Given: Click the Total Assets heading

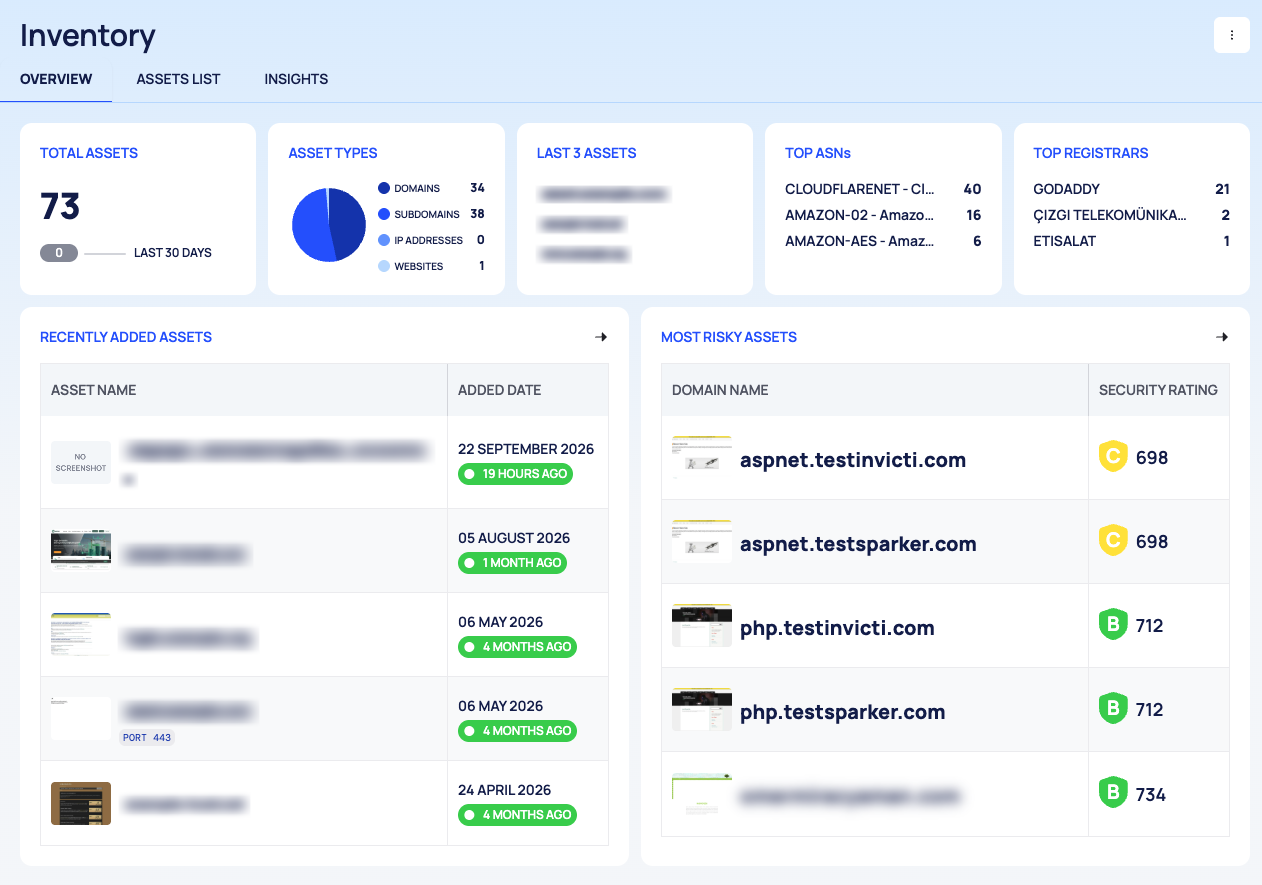Looking at the screenshot, I should click(x=89, y=153).
